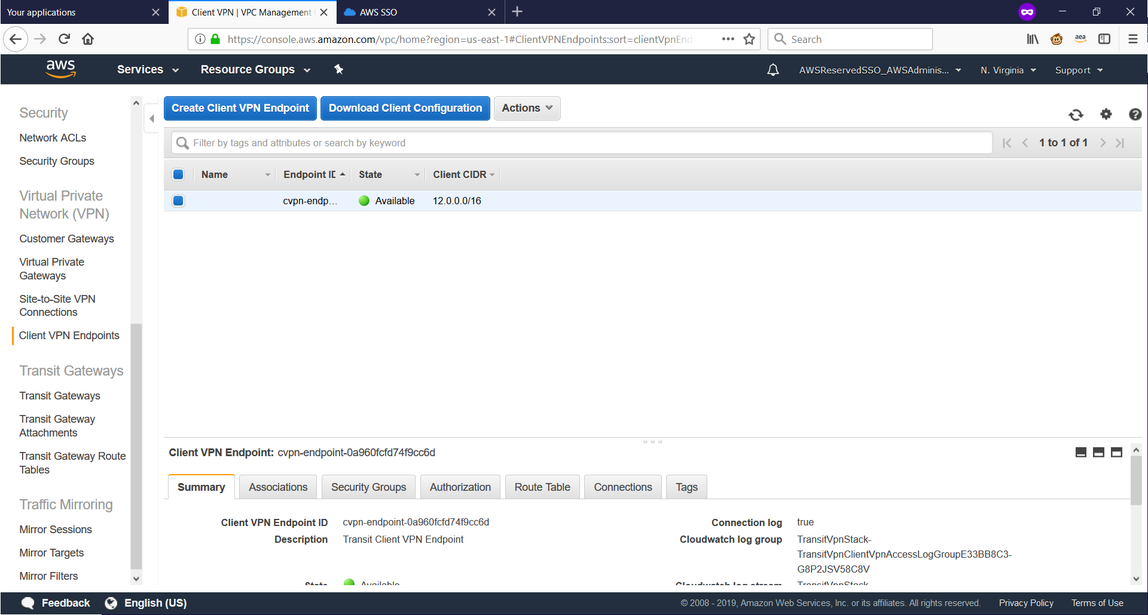Expand the Resource Groups menu

click(256, 70)
